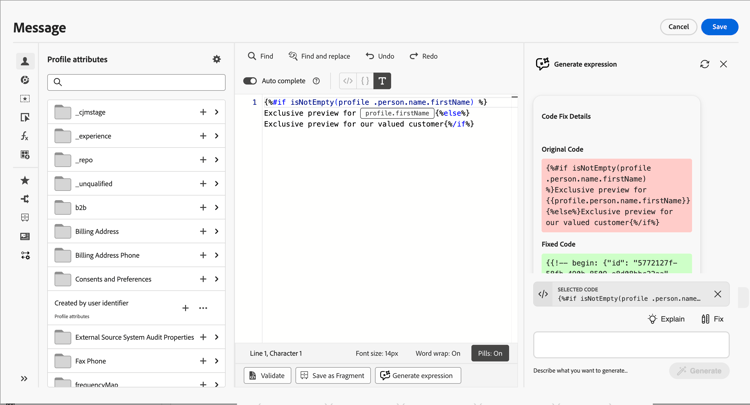Open more options for Created by user identifier
This screenshot has width=750, height=405.
tap(203, 308)
